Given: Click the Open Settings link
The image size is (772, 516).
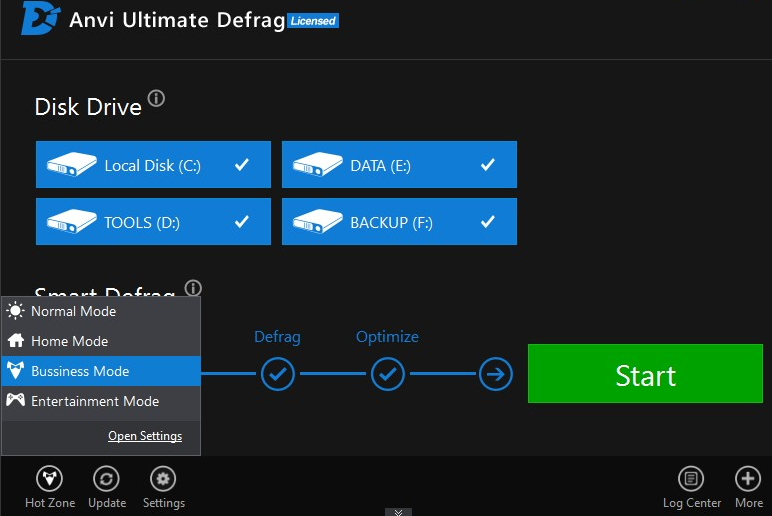Looking at the screenshot, I should [145, 436].
